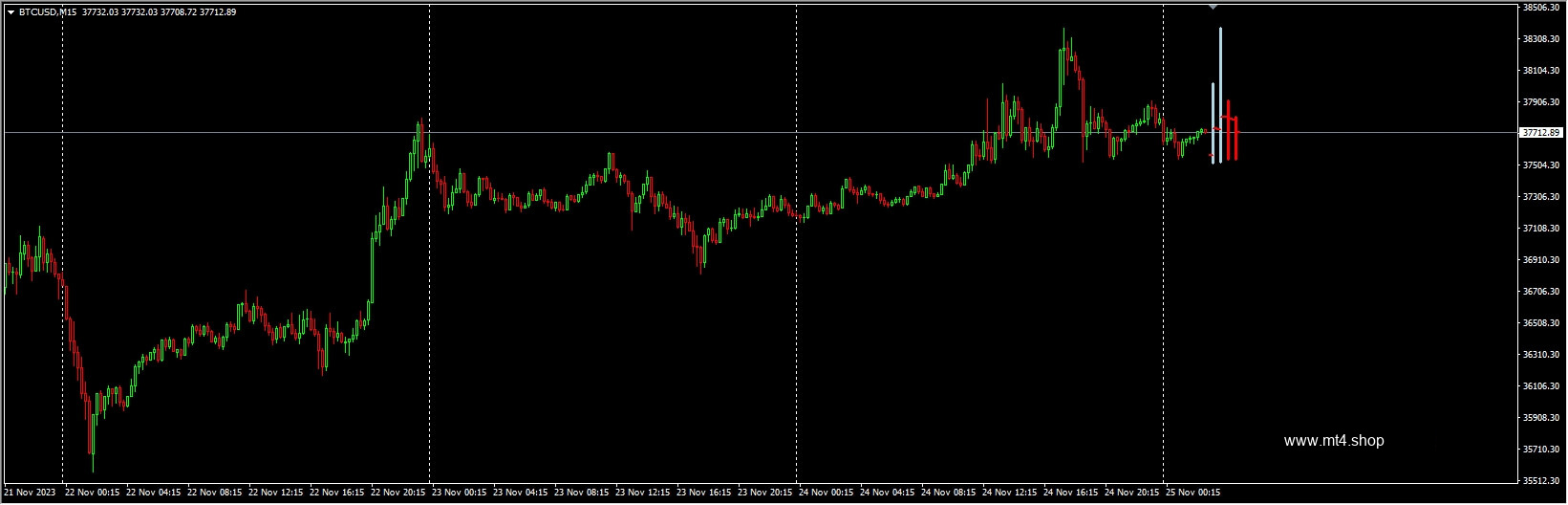Open one-click trading arrow beside BTCUSD,M15

11,12
